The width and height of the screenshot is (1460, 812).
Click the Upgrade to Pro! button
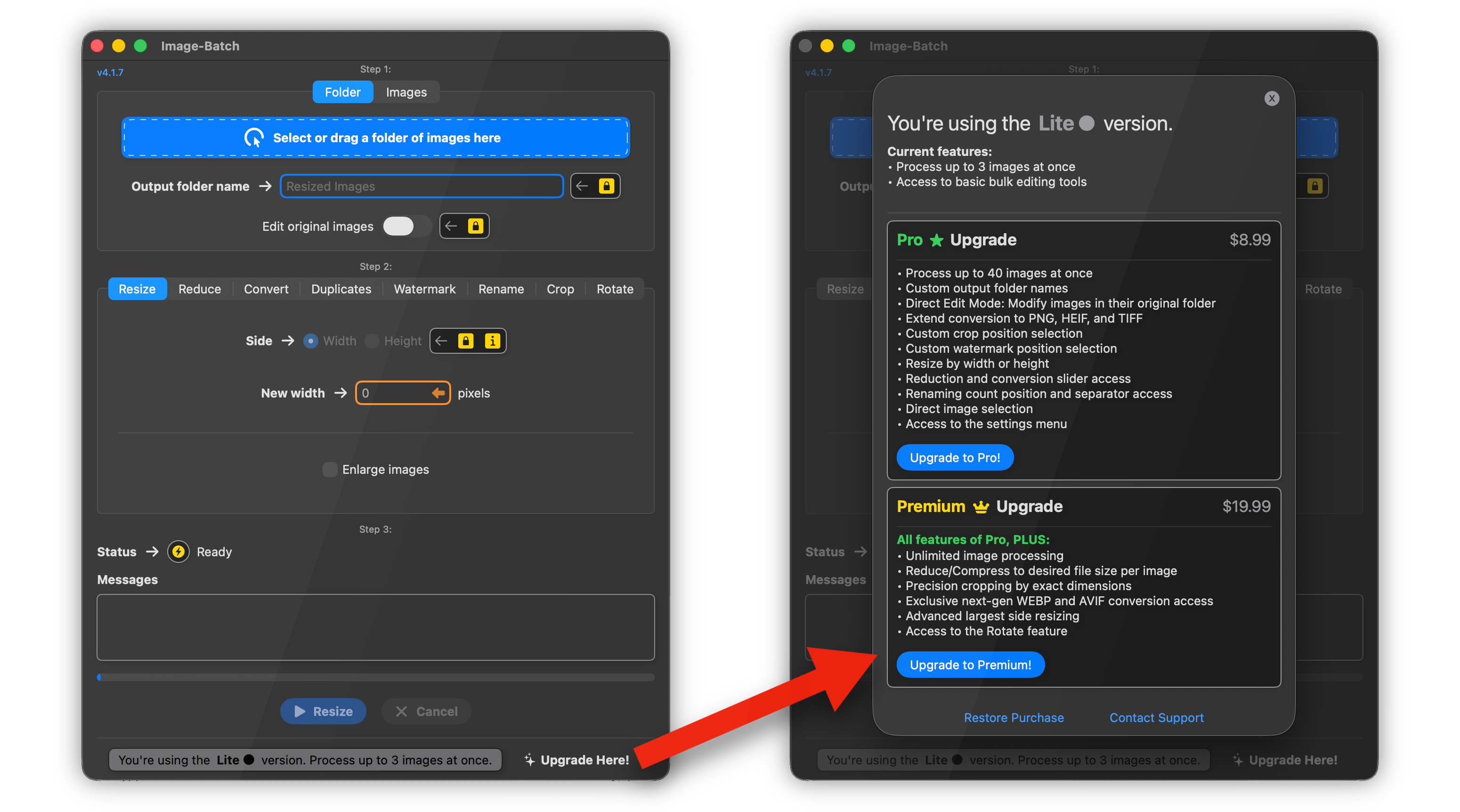pos(955,457)
